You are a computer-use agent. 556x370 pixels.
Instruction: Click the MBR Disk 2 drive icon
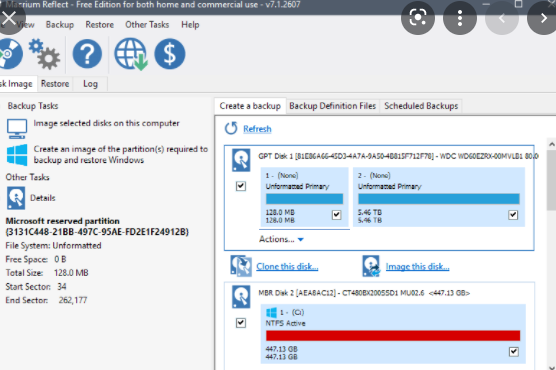(x=241, y=297)
